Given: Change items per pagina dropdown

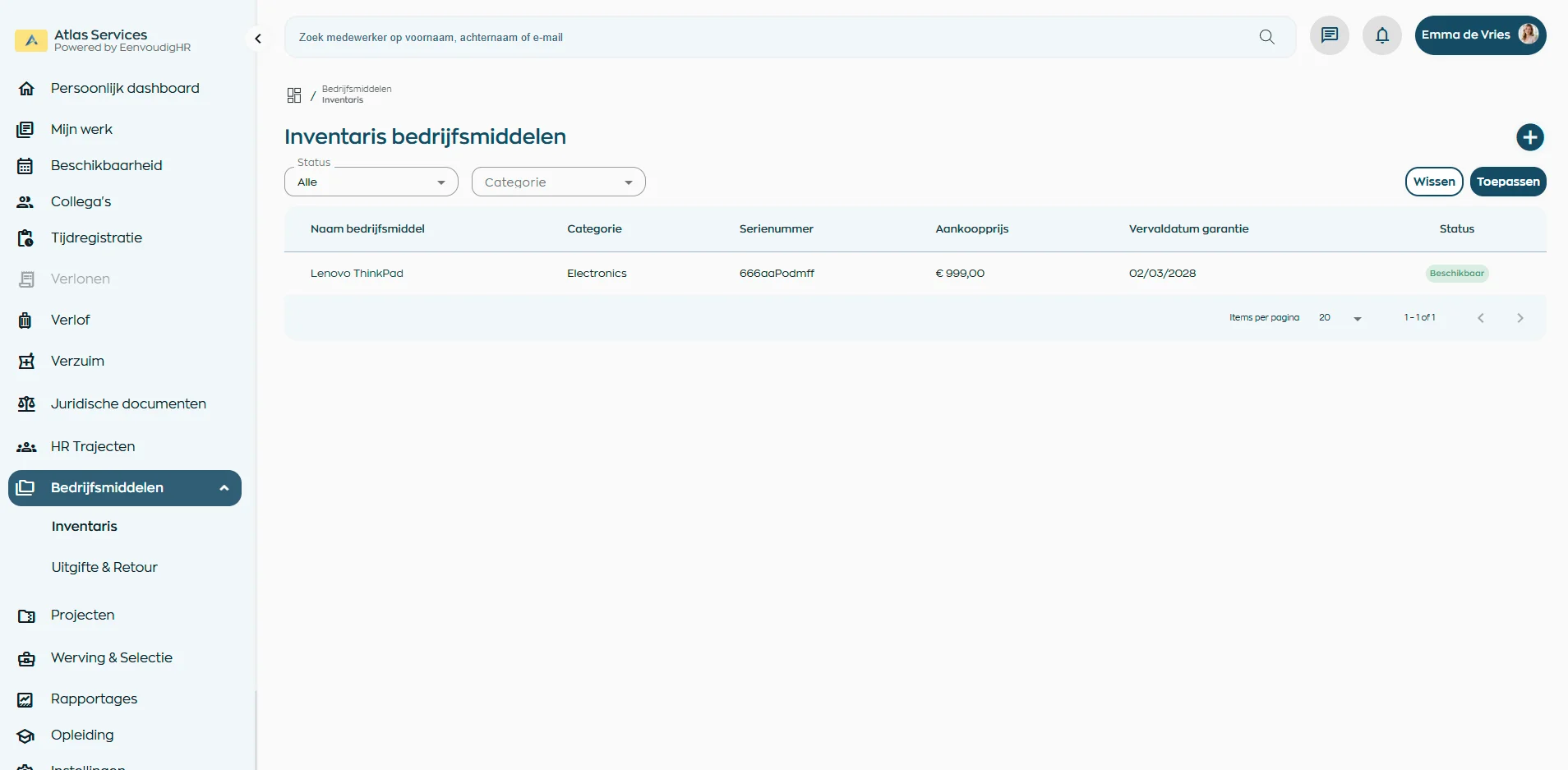Looking at the screenshot, I should click(x=1340, y=318).
